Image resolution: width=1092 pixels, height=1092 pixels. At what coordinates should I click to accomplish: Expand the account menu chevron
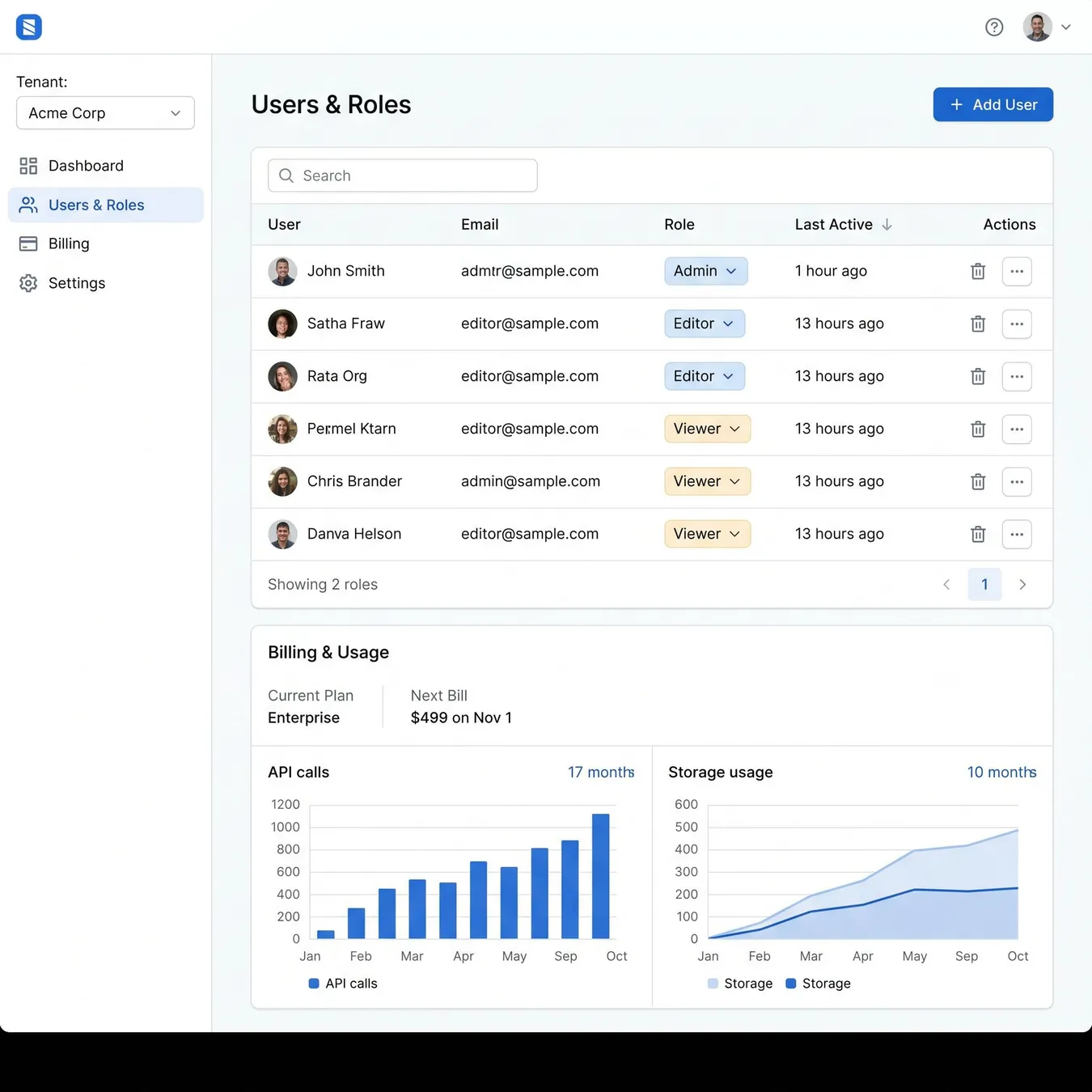click(x=1066, y=28)
